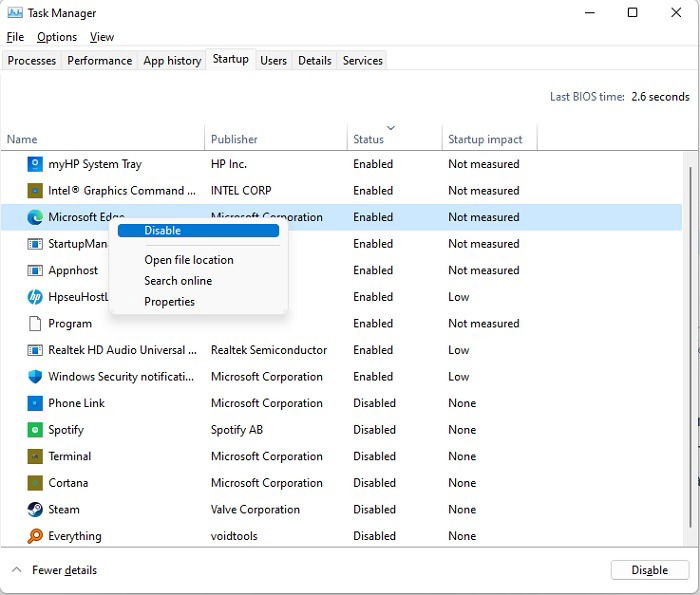Click the Spotify startup entry icon
This screenshot has height=595, width=700.
[35, 430]
